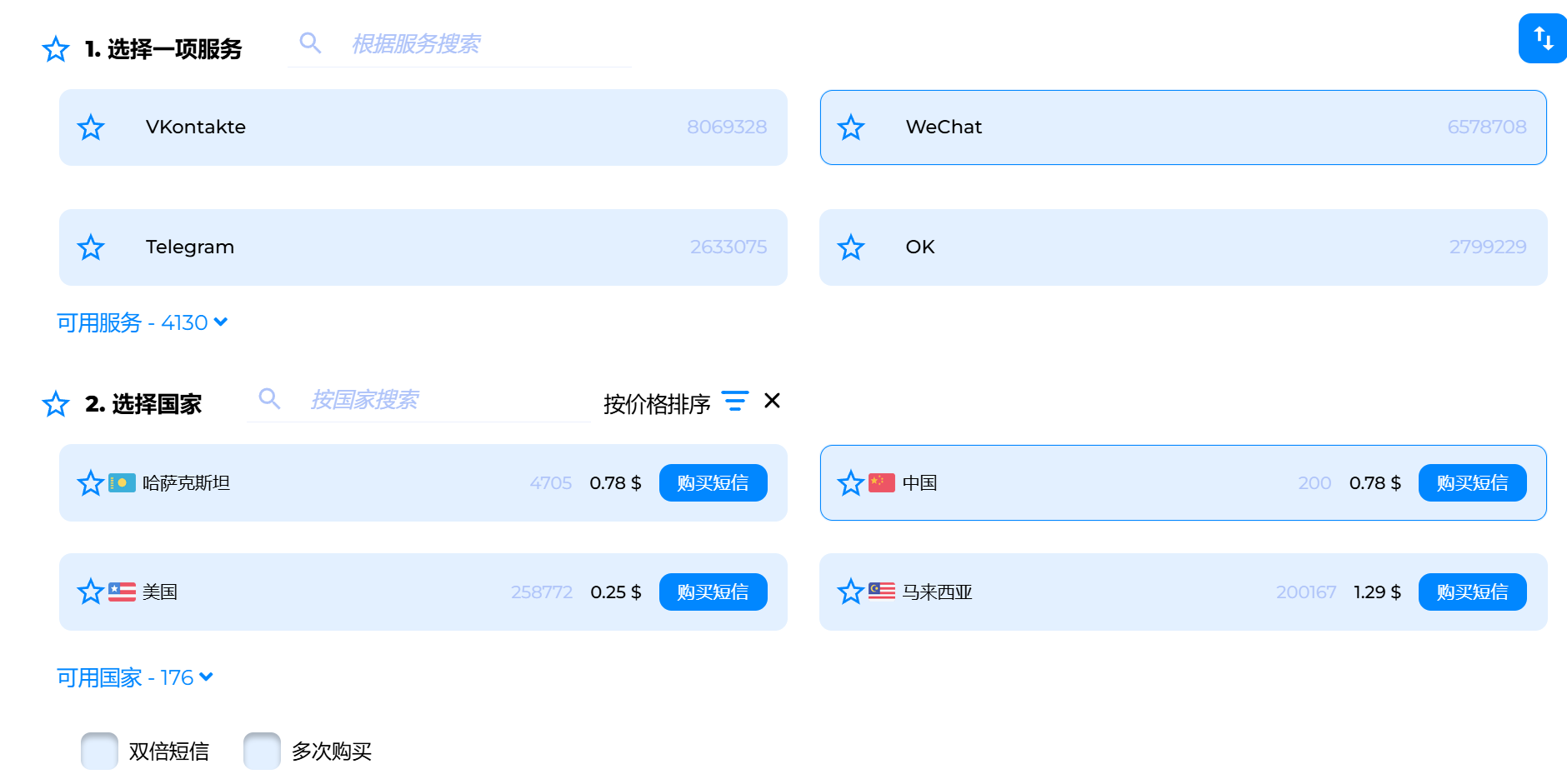Buy SMS for 哈萨克斯坦
This screenshot has width=1567, height=784.
[713, 483]
